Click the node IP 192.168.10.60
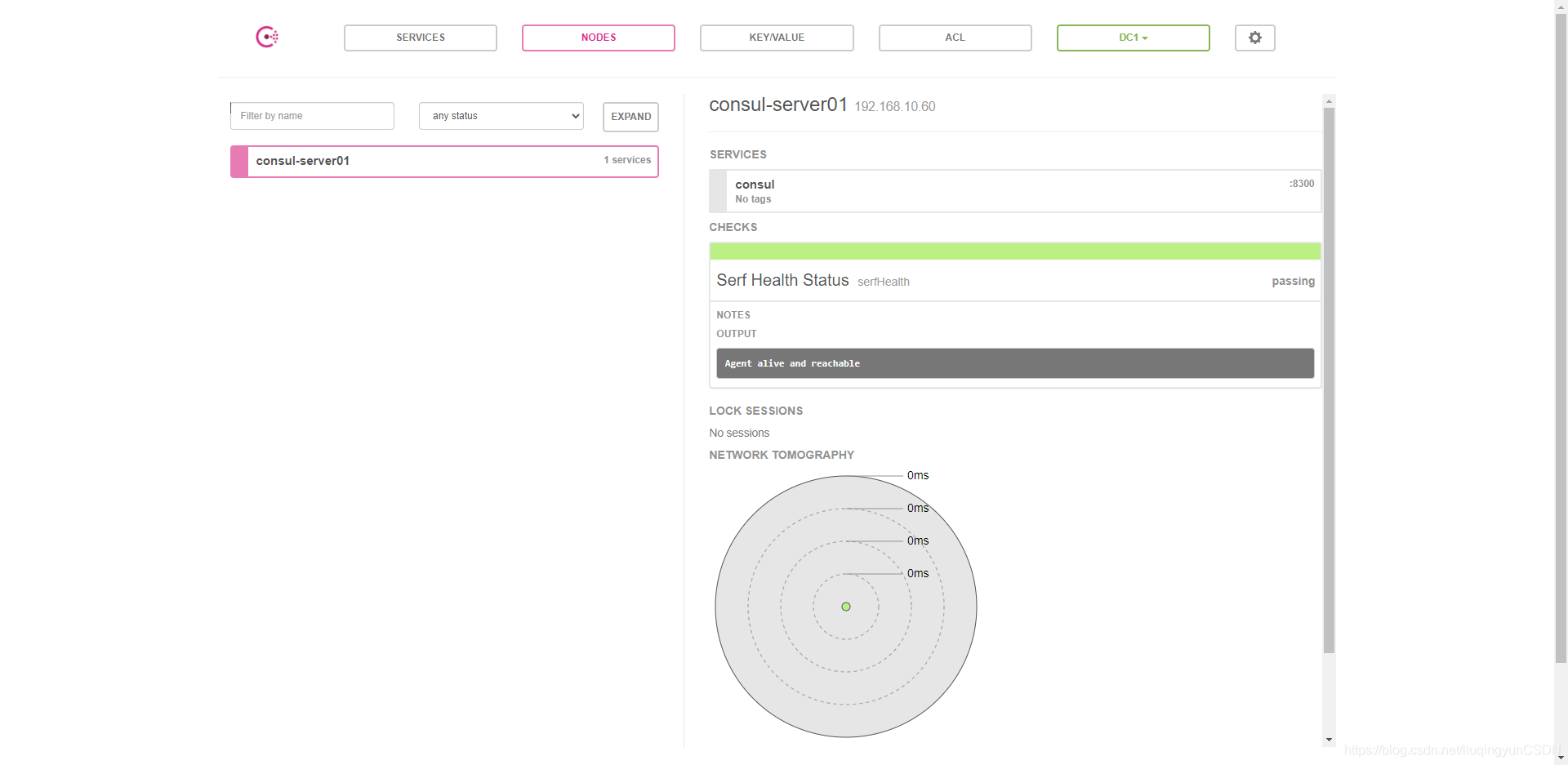 (x=895, y=107)
